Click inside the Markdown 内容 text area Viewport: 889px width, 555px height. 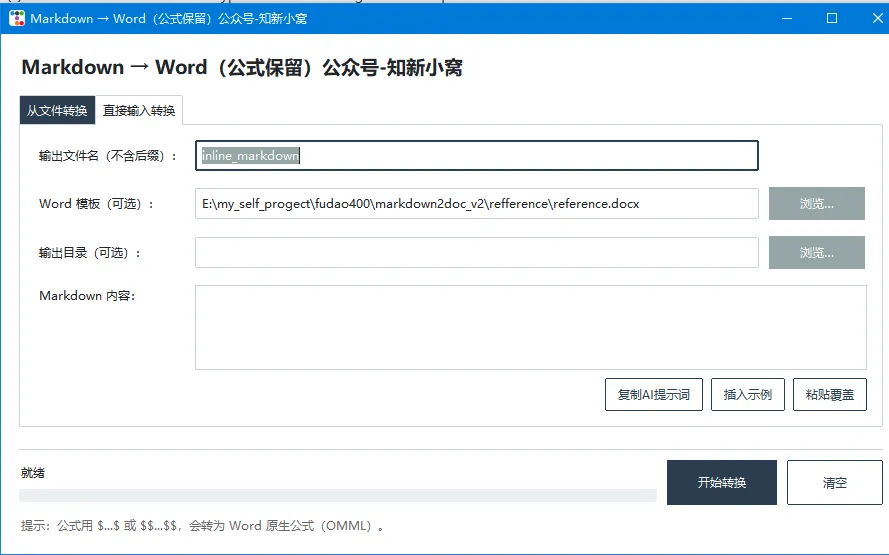coord(531,328)
